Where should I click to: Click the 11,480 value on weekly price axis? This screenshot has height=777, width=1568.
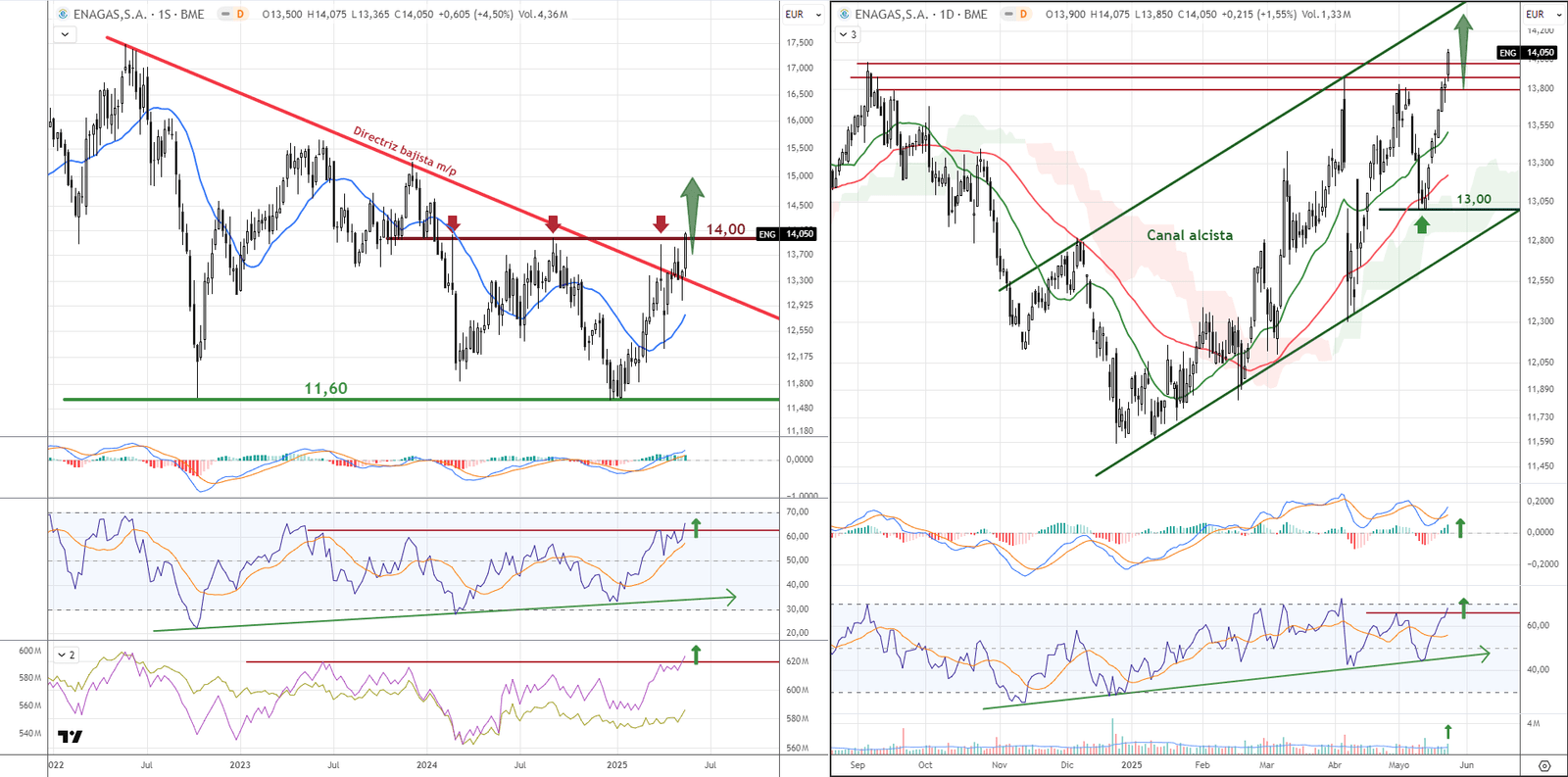[800, 409]
